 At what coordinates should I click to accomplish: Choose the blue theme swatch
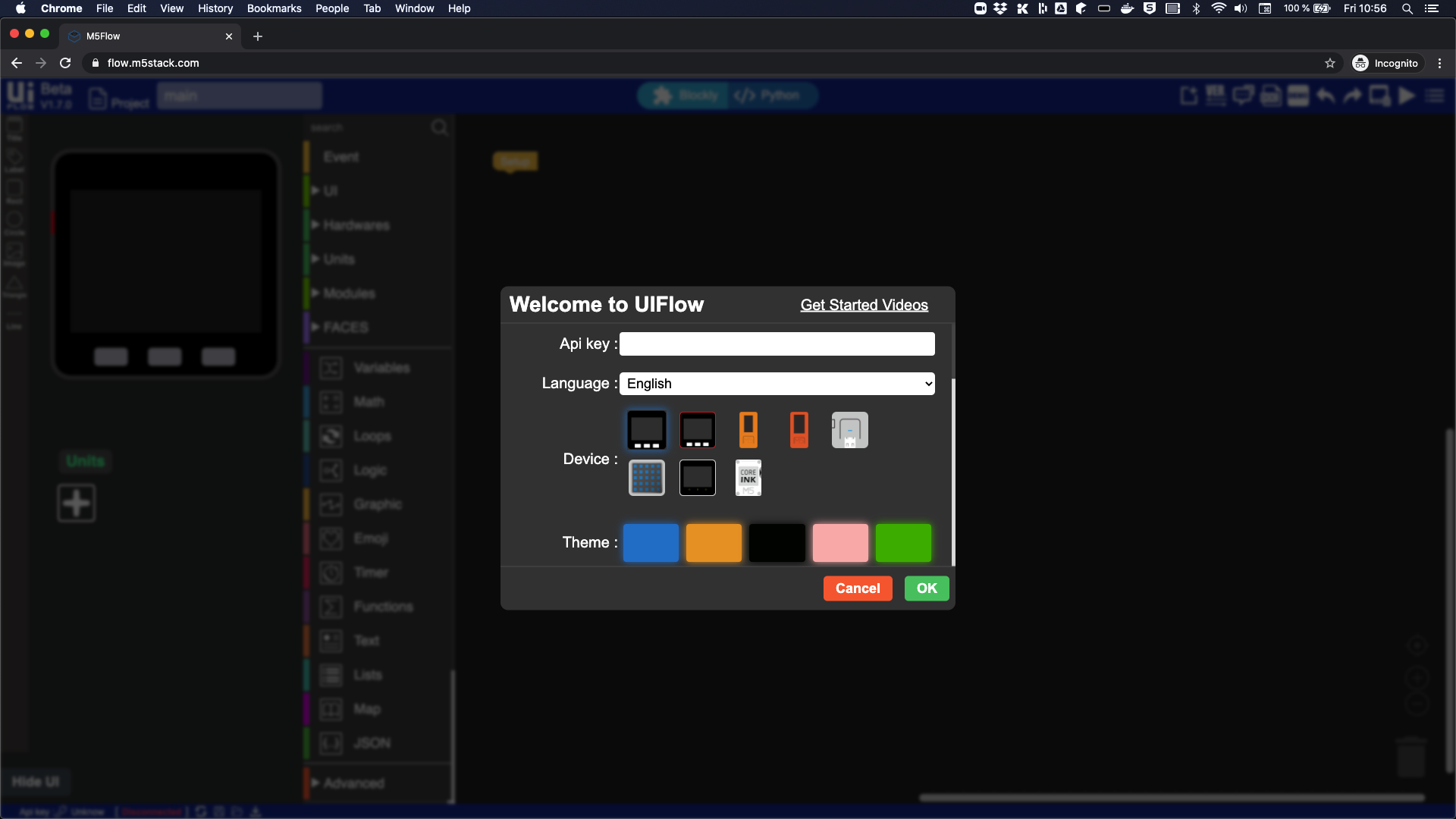[x=651, y=543]
